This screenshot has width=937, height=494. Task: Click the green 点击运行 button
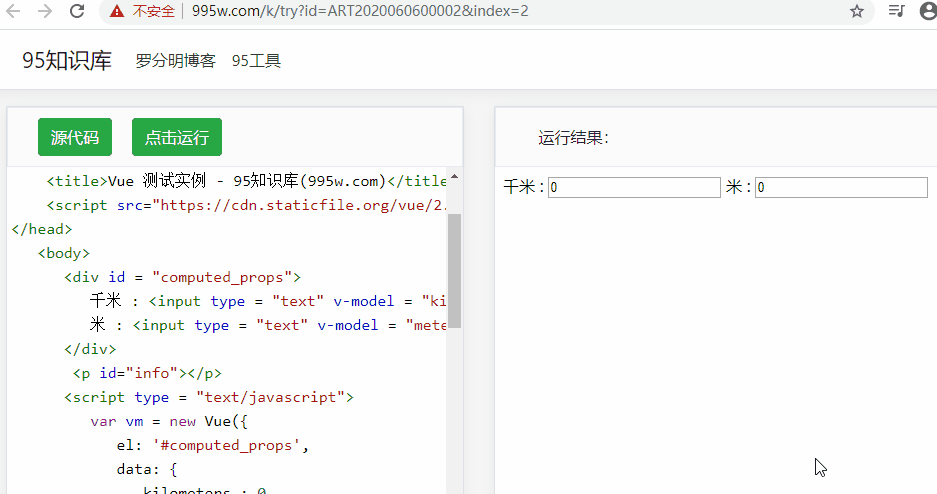(x=177, y=137)
